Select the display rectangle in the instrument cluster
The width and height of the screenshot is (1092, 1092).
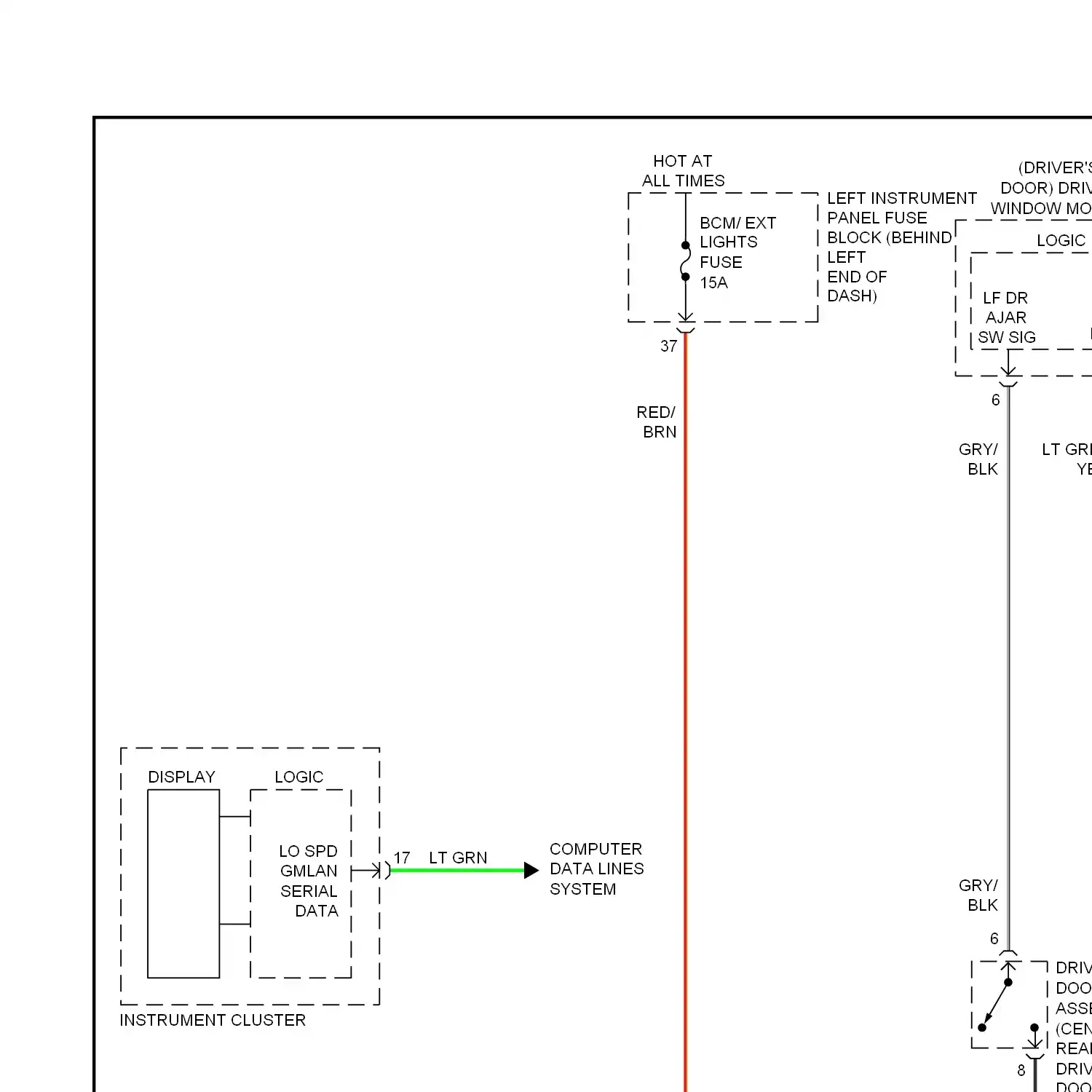click(x=183, y=884)
